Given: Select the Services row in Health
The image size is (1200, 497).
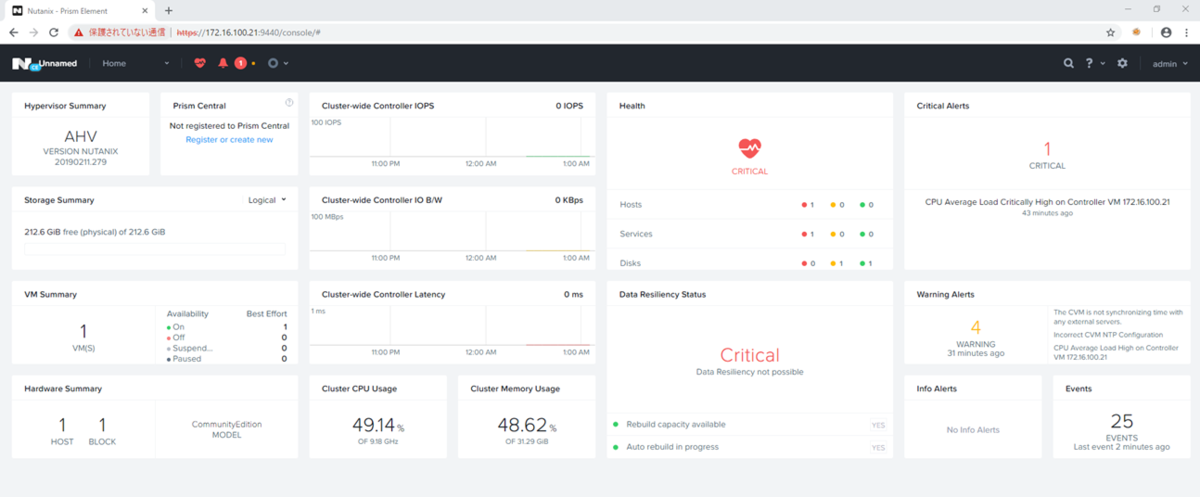Looking at the screenshot, I should [x=749, y=234].
